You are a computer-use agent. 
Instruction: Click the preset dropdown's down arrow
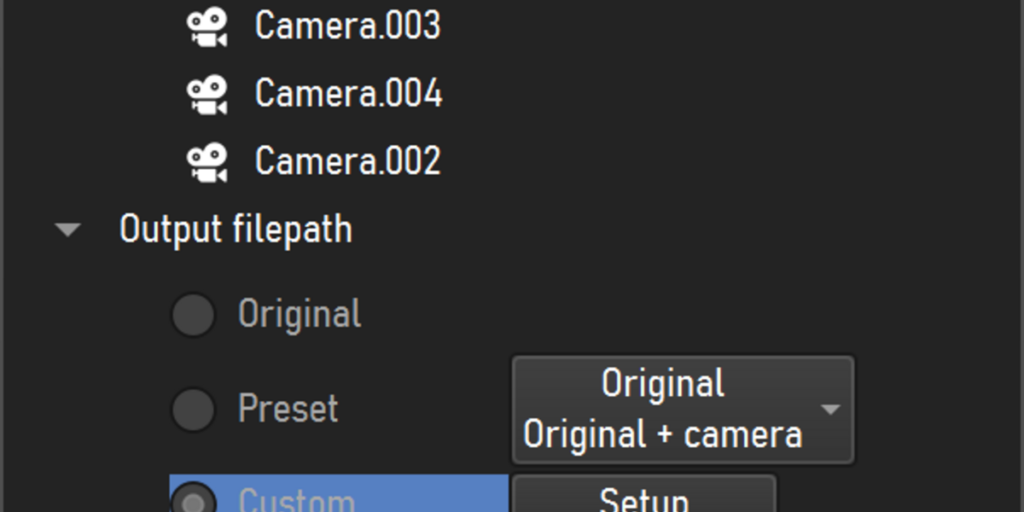(830, 410)
